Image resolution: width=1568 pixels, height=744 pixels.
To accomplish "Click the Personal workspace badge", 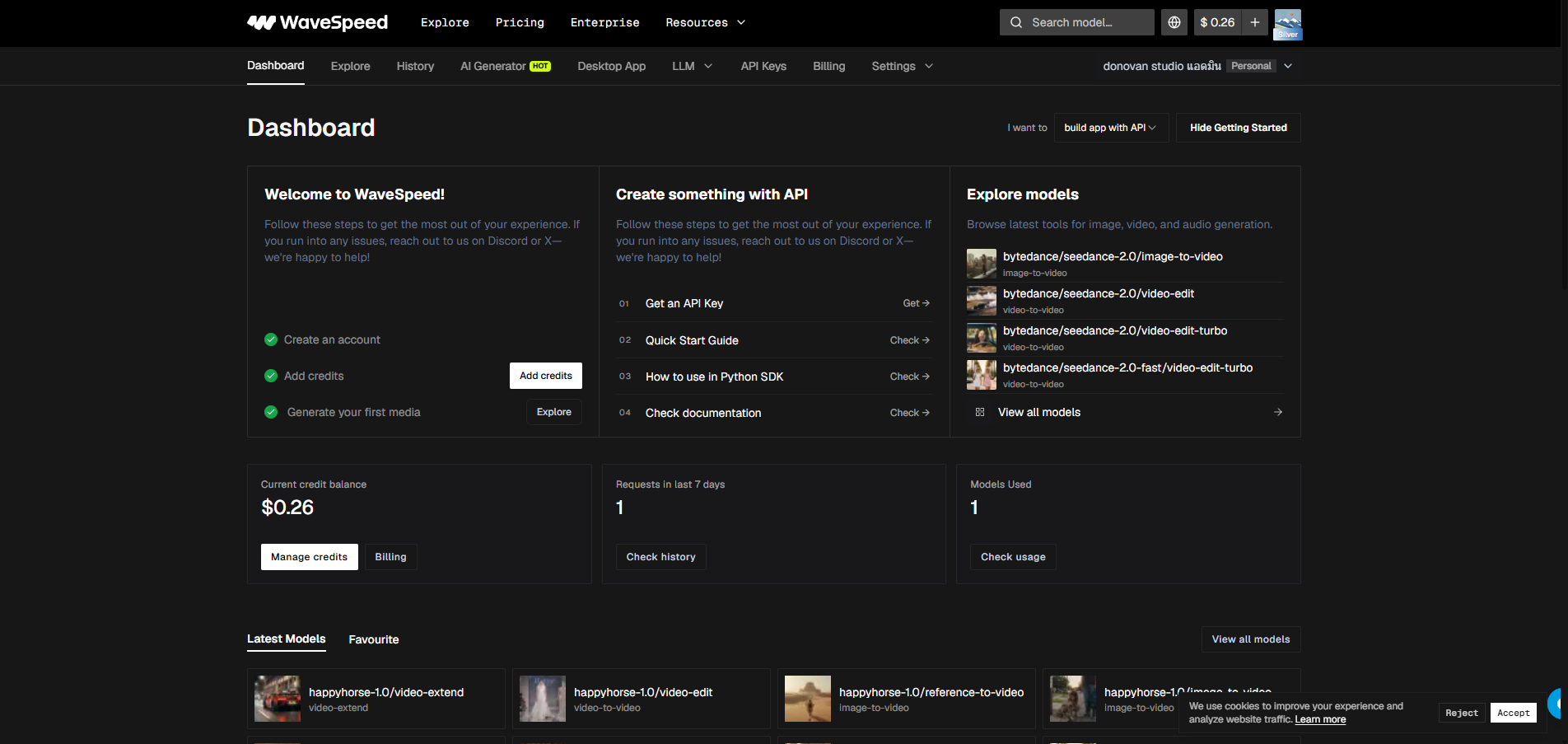I will click(1251, 66).
